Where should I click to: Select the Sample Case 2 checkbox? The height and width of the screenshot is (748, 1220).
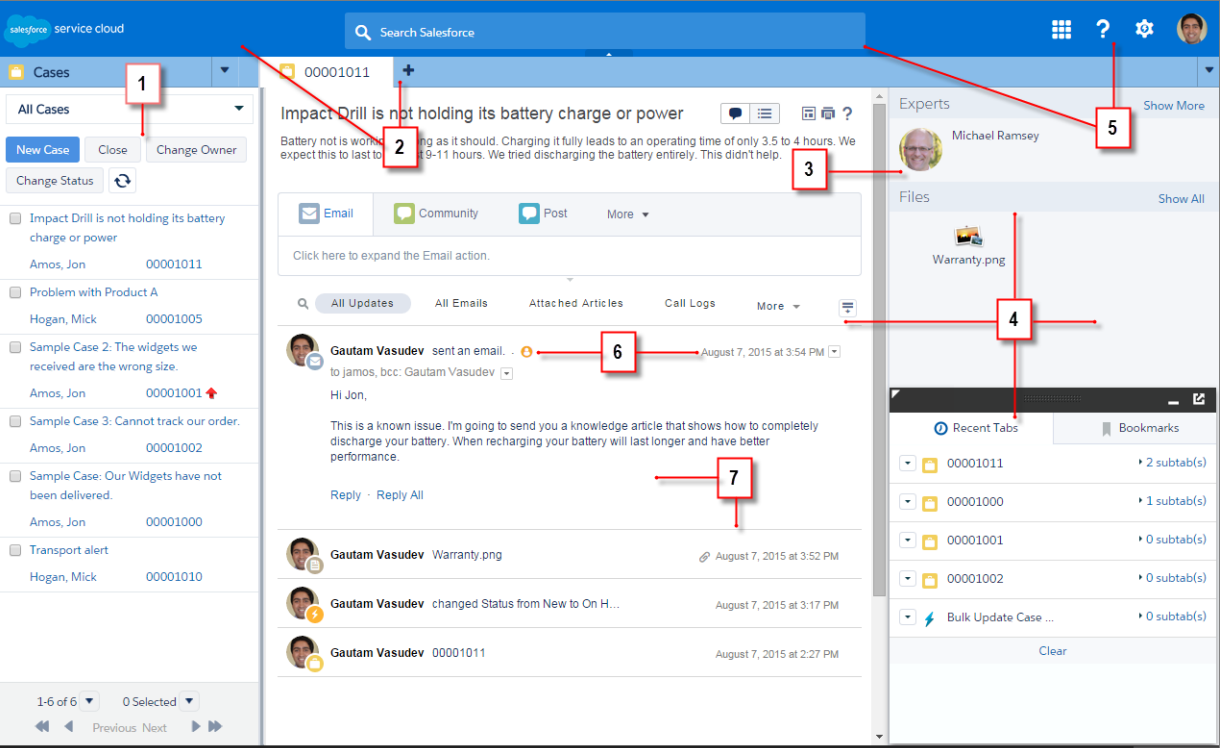pyautogui.click(x=15, y=347)
